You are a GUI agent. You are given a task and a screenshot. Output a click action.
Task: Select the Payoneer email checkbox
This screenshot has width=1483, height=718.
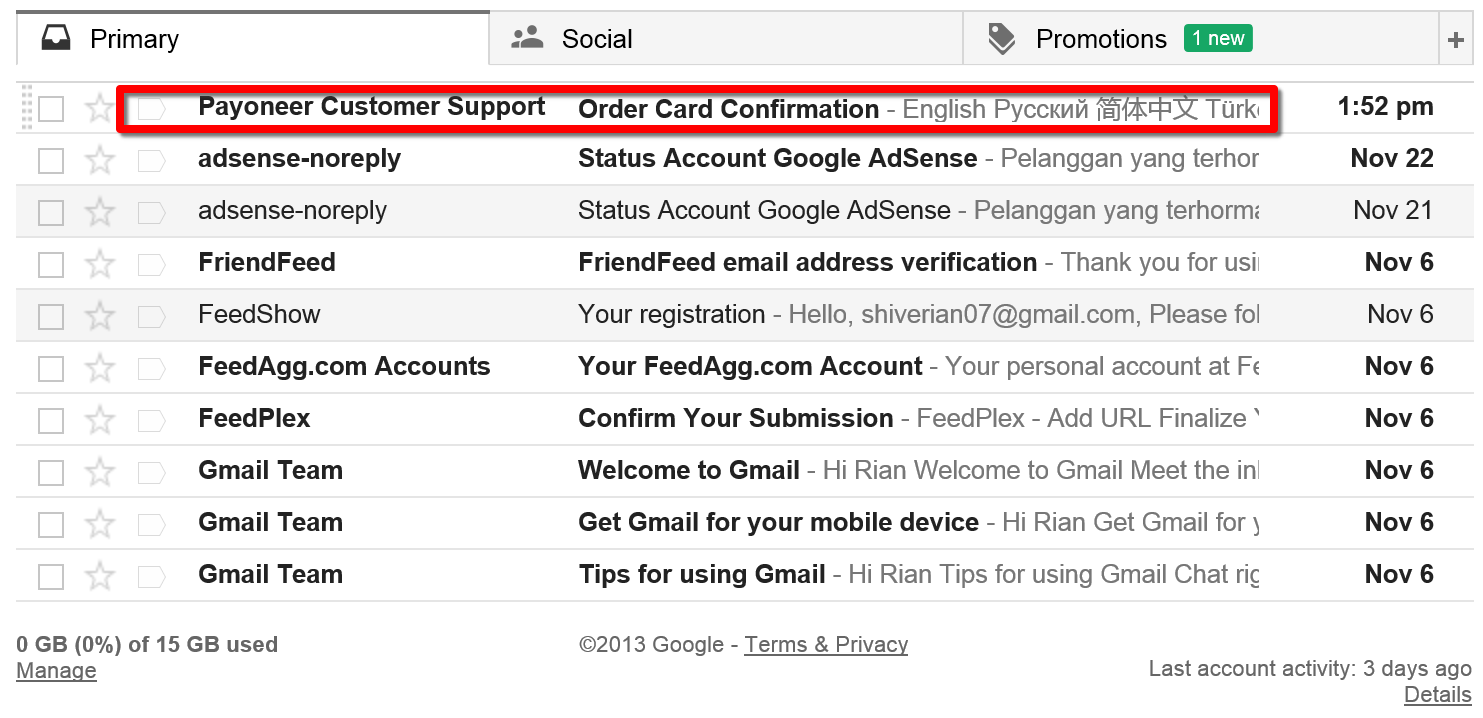point(51,108)
